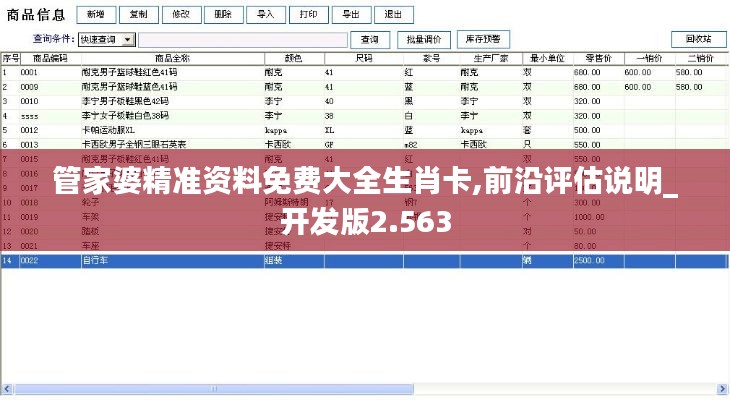Click price 2500.00 in selected row
Image resolution: width=730 pixels, height=400 pixels.
(x=589, y=261)
